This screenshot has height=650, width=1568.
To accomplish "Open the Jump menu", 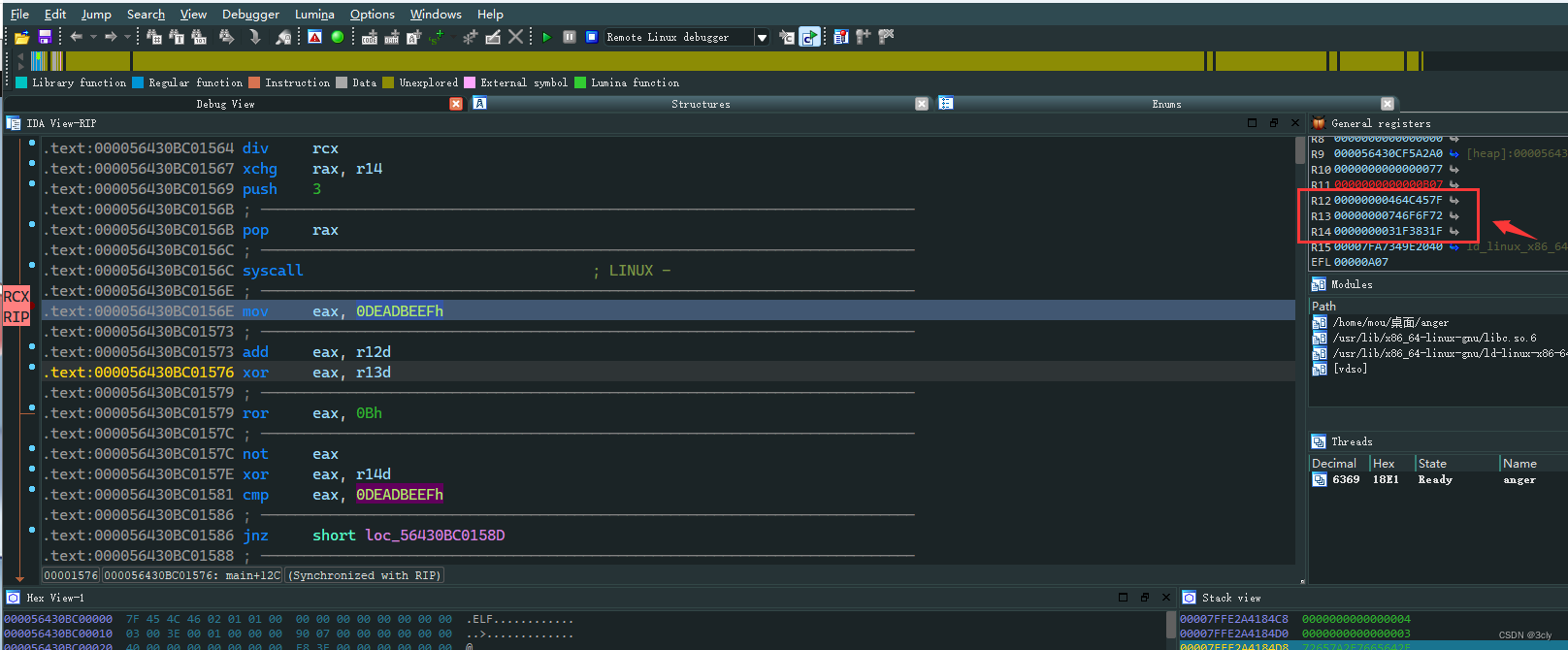I will [96, 14].
